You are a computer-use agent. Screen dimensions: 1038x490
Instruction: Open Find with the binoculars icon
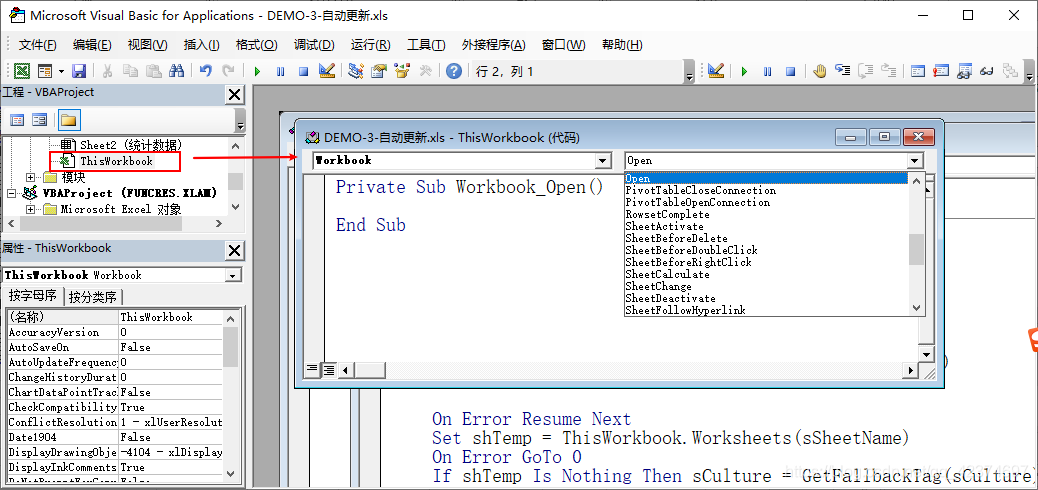coord(177,72)
